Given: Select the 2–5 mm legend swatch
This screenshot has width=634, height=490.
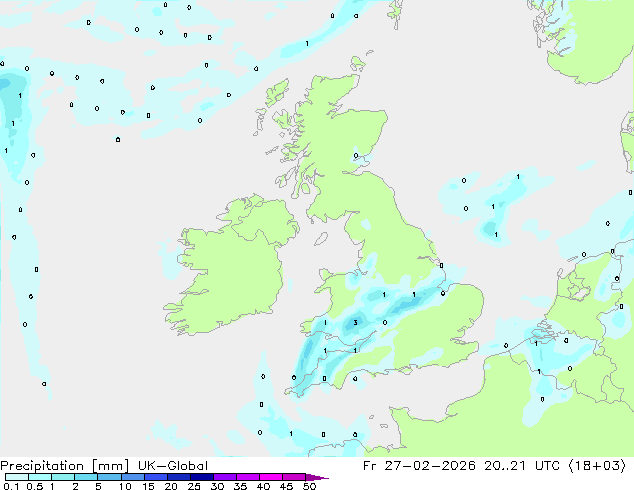Looking at the screenshot, I should [86, 477].
